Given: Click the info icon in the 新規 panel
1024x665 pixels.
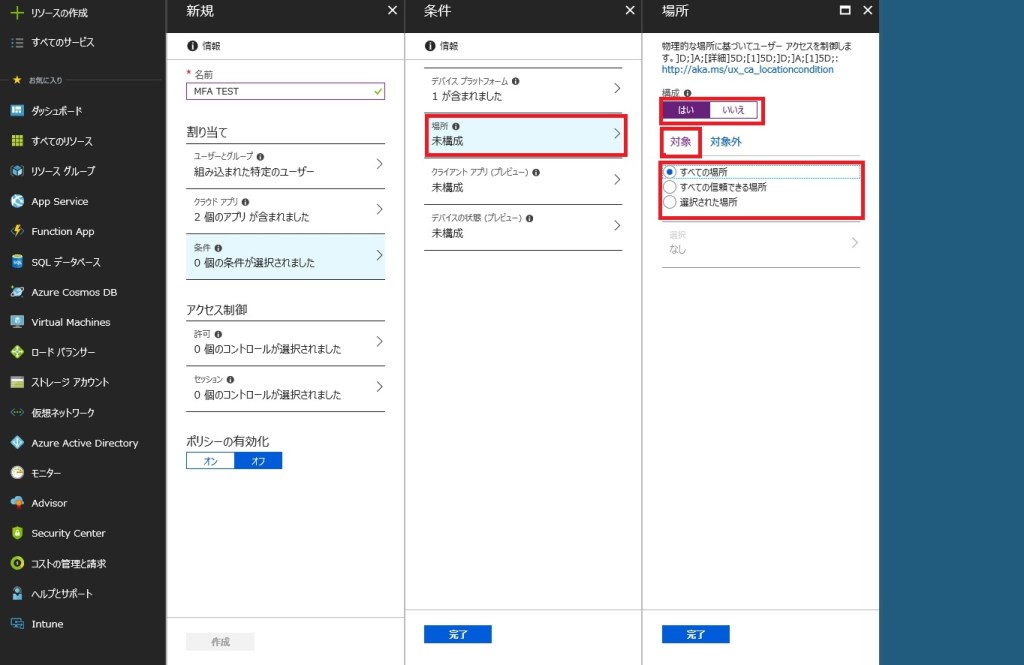Looking at the screenshot, I should pos(192,46).
